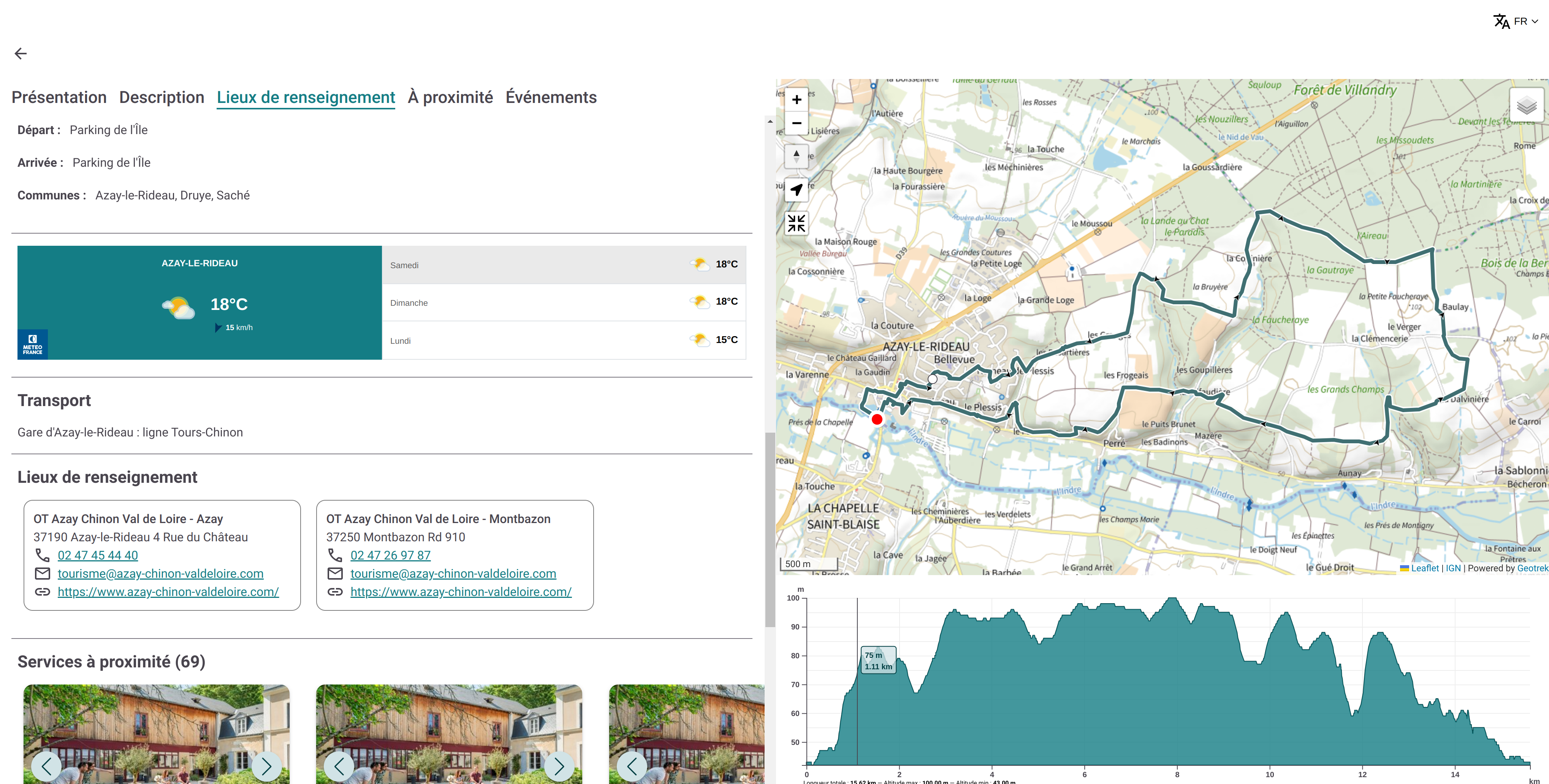Select the Samedi forecast row
This screenshot has height=784, width=1549.
pyautogui.click(x=564, y=264)
